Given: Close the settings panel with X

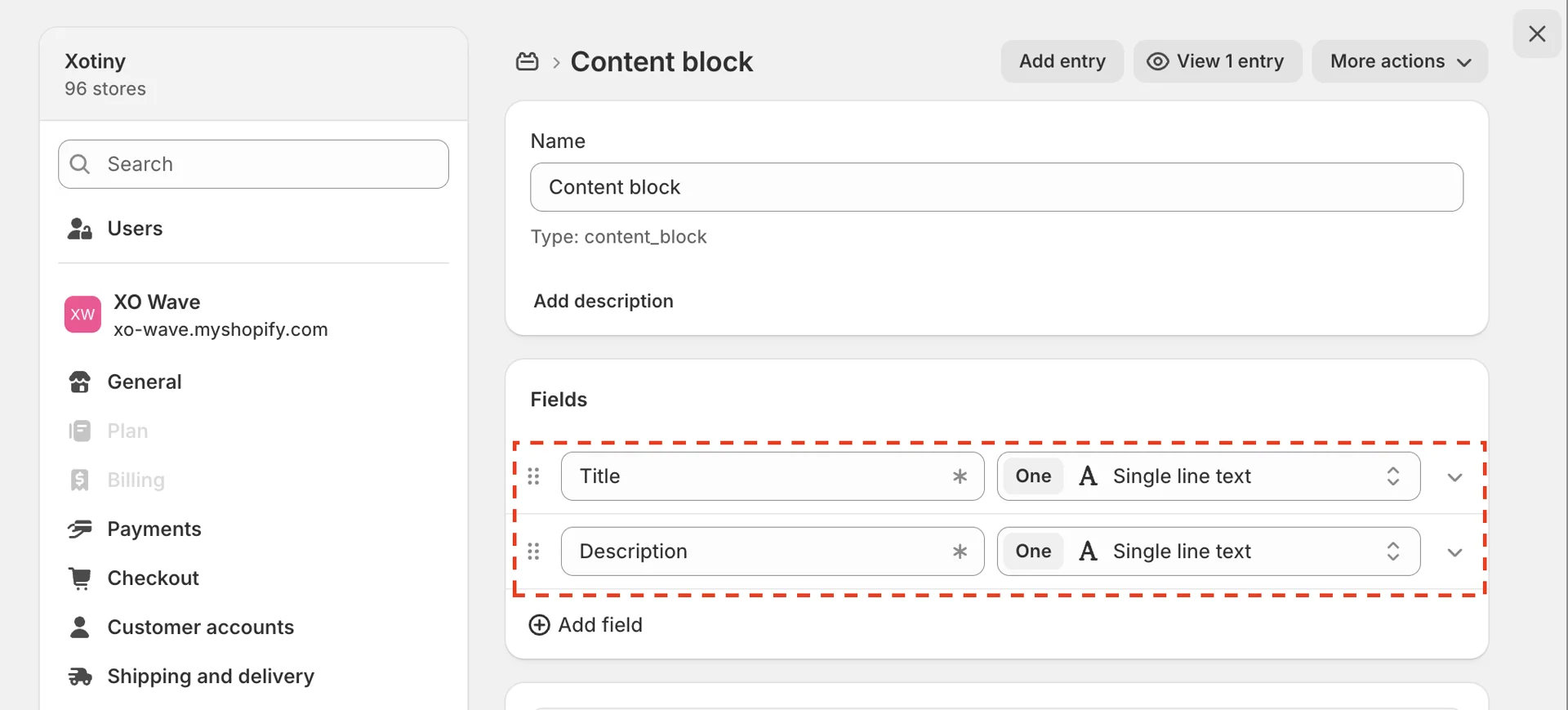Looking at the screenshot, I should point(1537,34).
